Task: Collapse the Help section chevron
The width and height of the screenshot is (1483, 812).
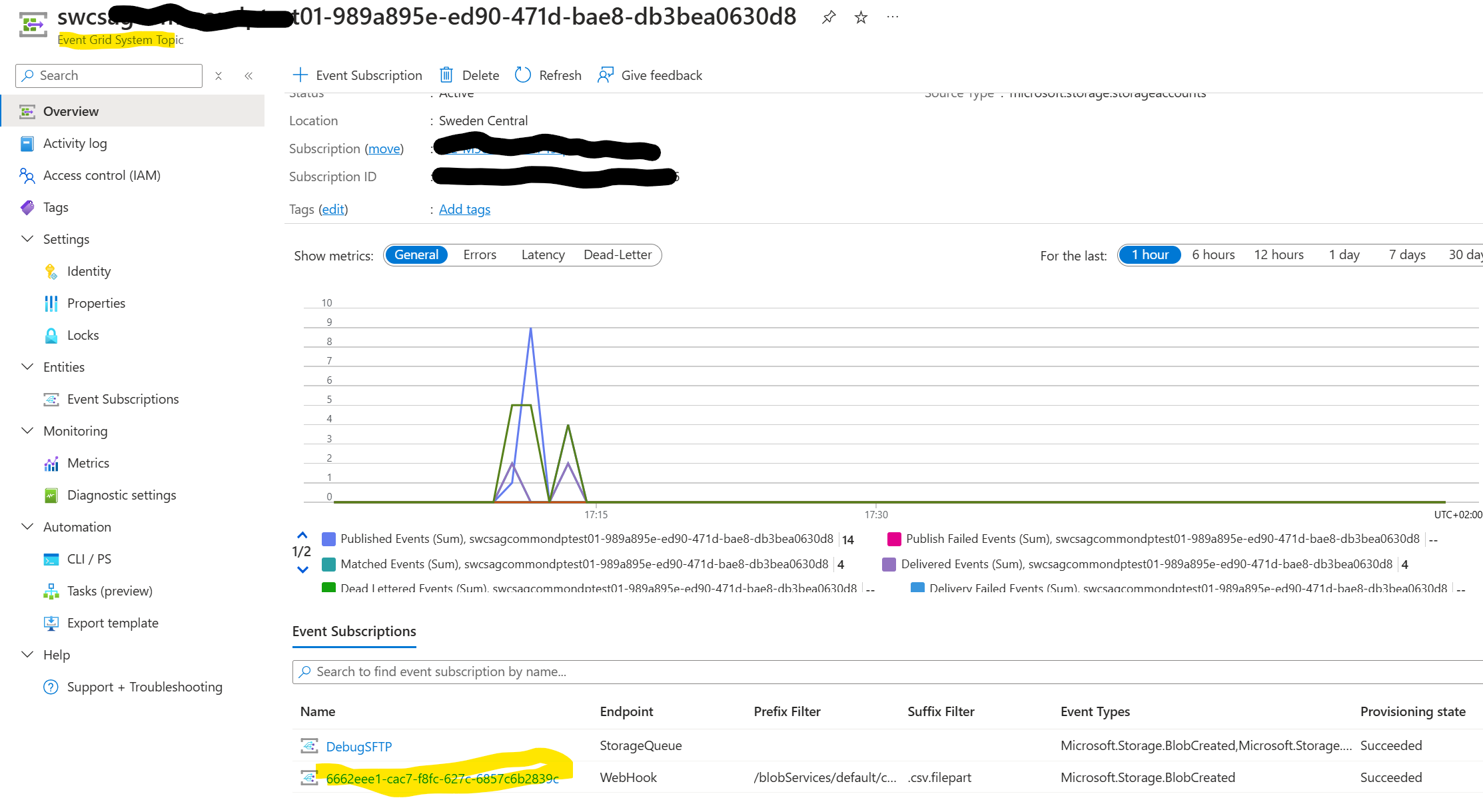Action: (x=27, y=655)
